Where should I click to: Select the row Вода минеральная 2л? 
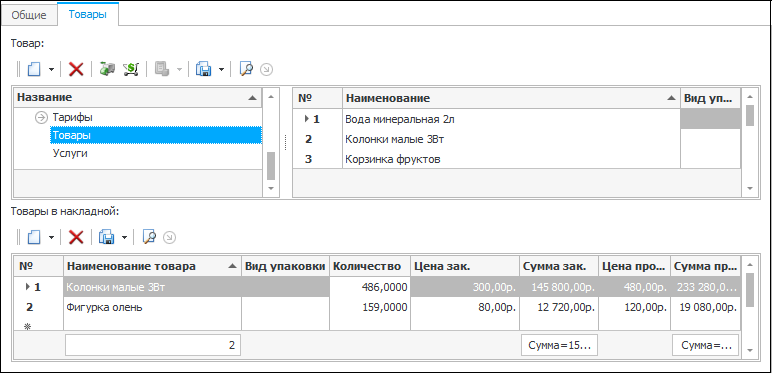point(516,119)
